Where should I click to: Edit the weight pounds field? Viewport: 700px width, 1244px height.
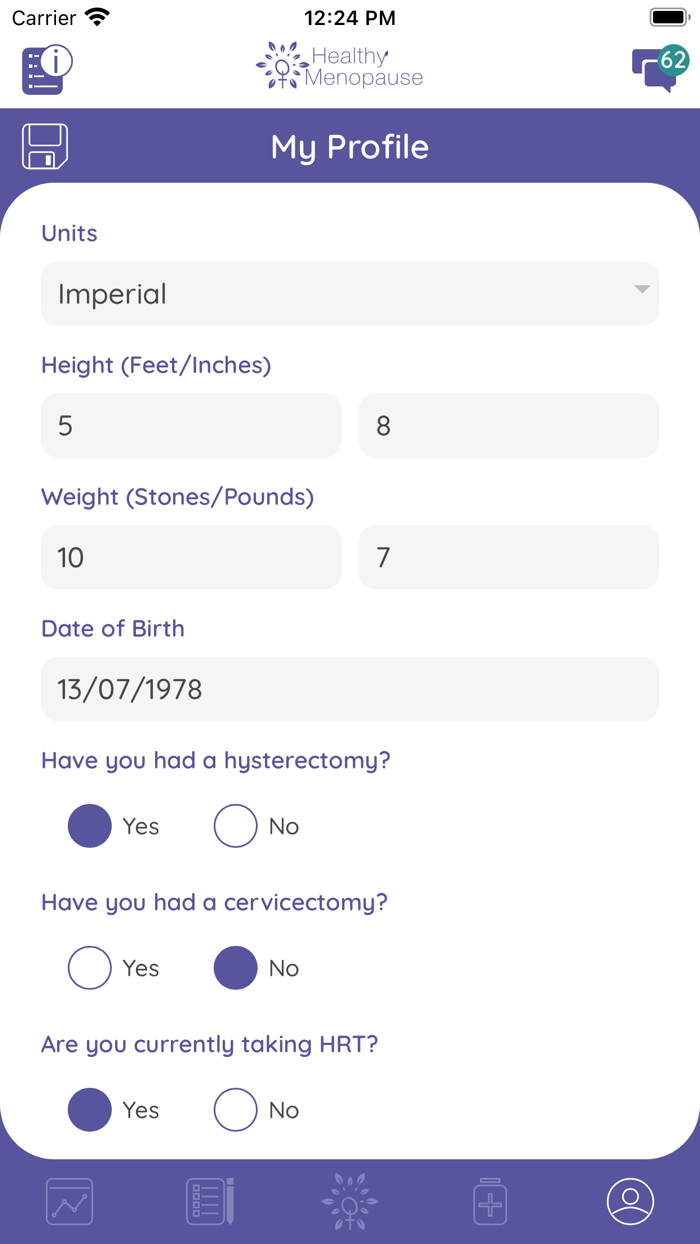tap(508, 557)
